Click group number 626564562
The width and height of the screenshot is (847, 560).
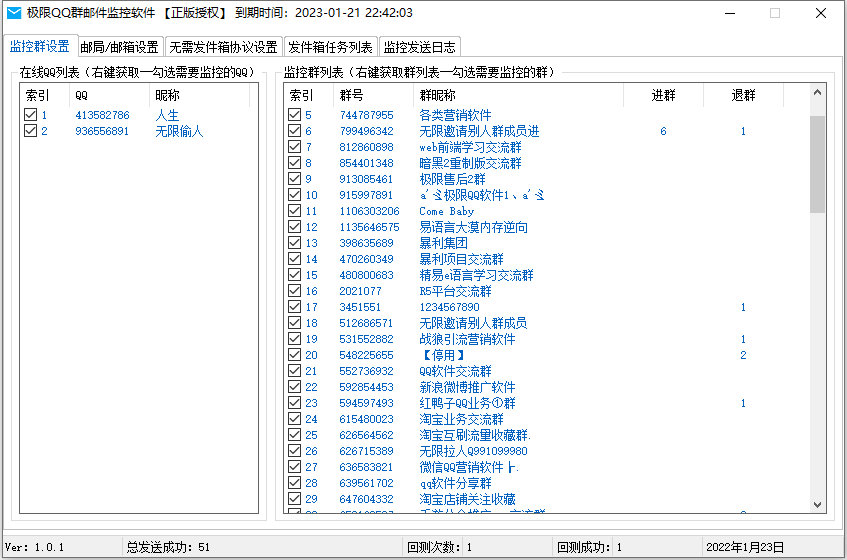pos(366,435)
